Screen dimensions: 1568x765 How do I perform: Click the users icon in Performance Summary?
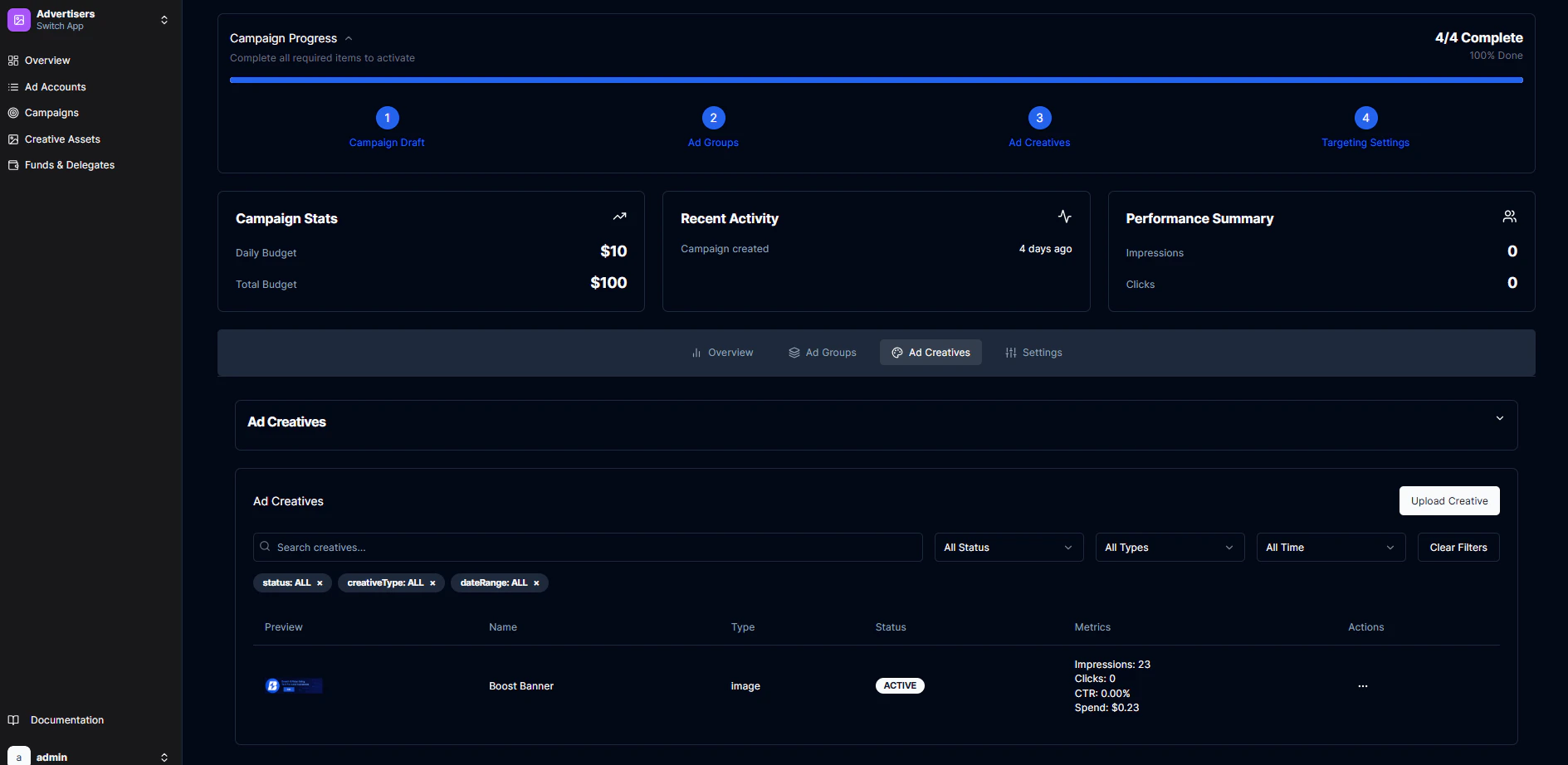[x=1510, y=217]
